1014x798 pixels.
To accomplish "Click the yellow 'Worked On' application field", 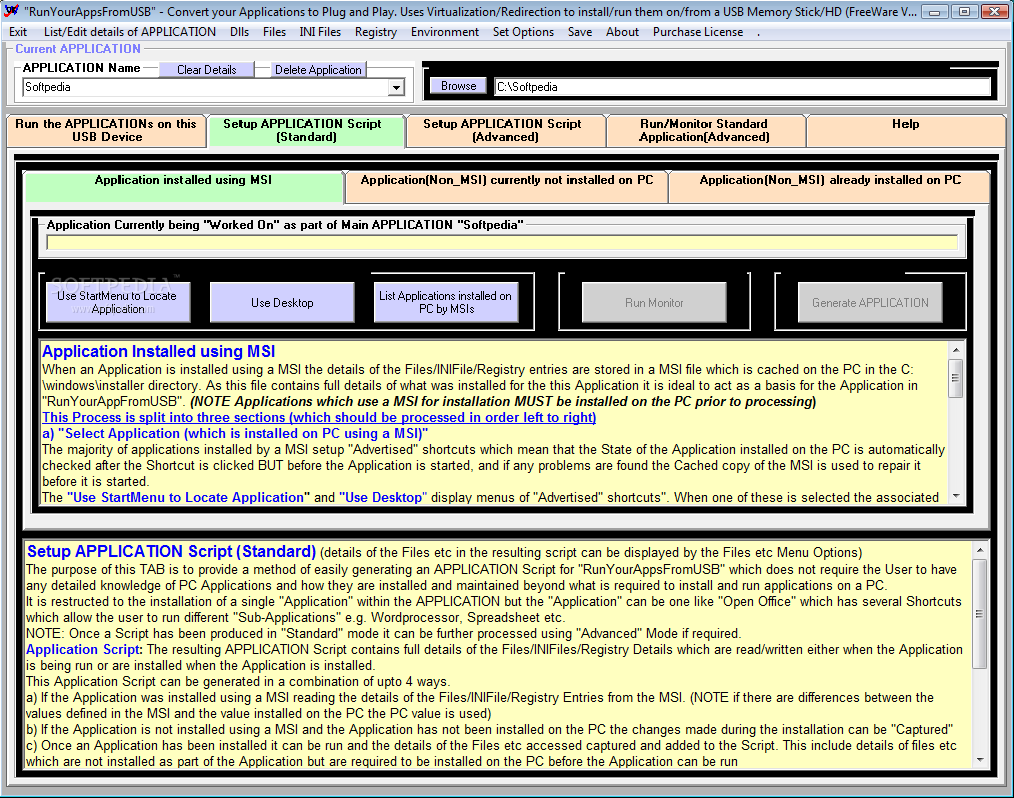I will (502, 243).
